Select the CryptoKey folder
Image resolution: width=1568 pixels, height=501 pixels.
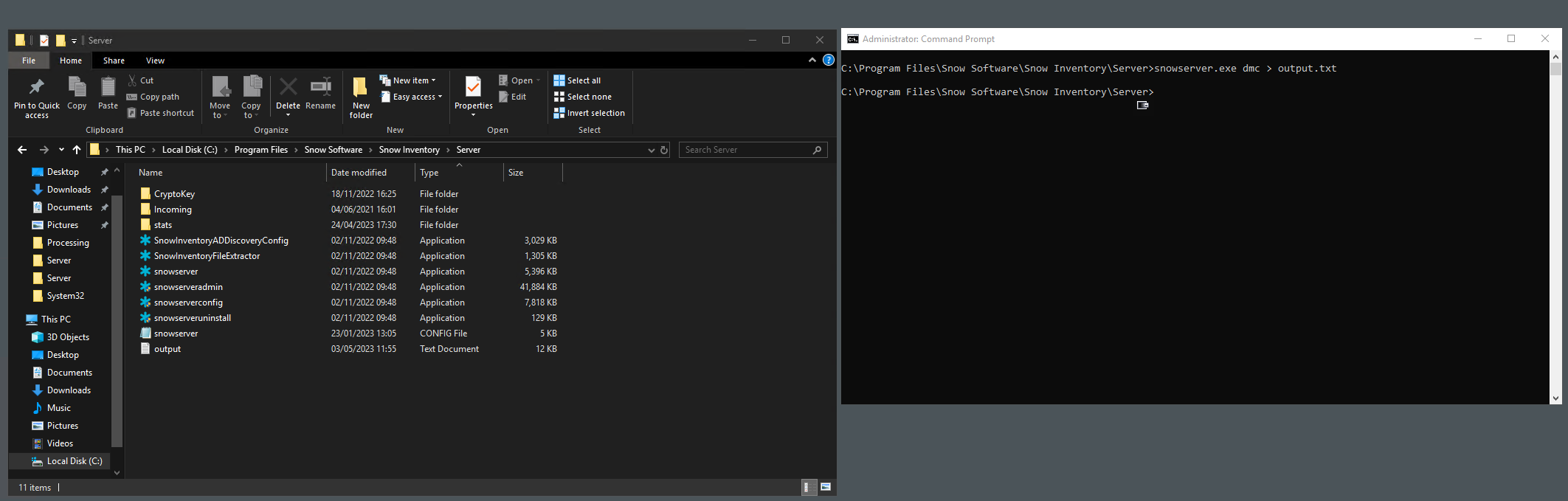[x=174, y=194]
